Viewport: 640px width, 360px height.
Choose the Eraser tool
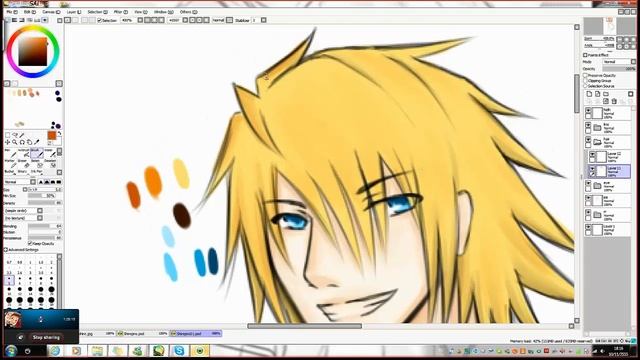[x=24, y=163]
